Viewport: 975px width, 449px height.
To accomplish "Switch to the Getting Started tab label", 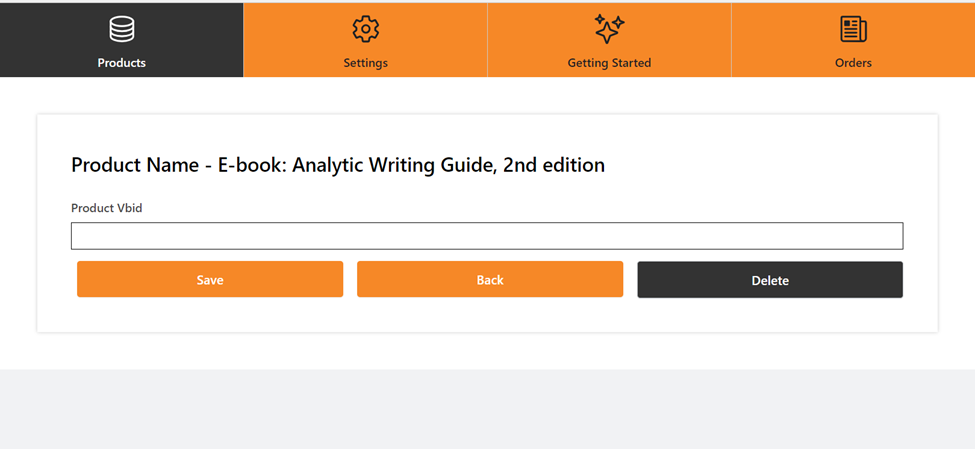I will [x=609, y=63].
